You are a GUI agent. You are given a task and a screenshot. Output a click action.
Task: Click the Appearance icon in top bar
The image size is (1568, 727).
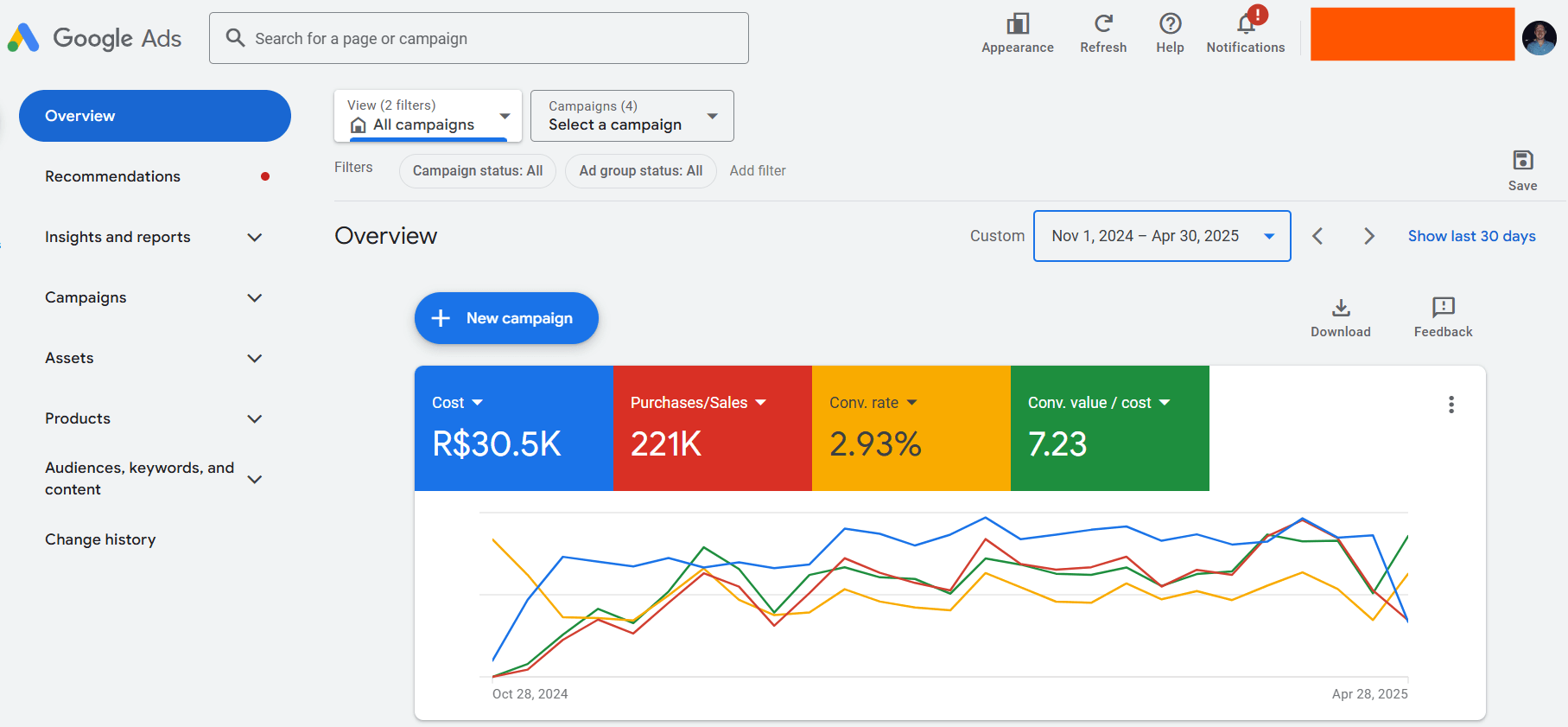click(x=1017, y=24)
